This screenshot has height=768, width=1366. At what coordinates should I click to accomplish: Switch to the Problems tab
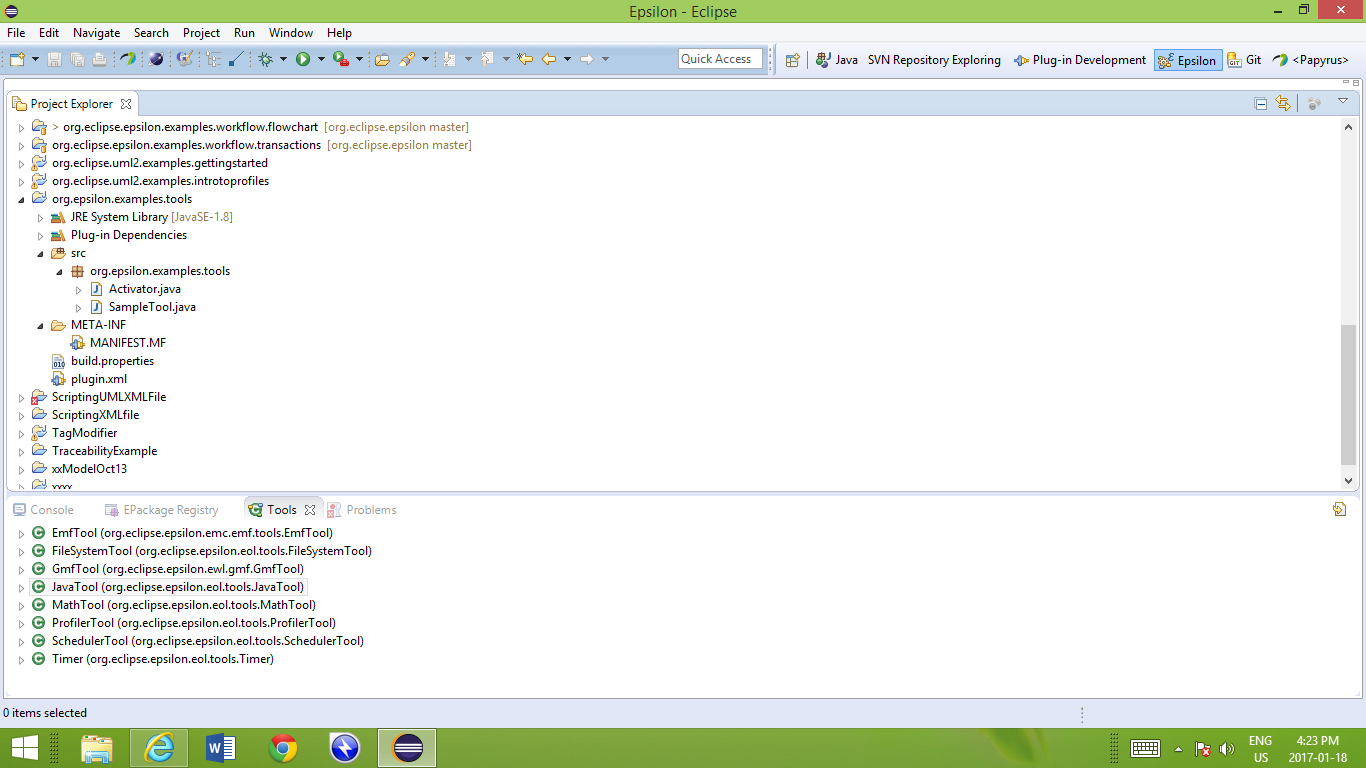[x=362, y=510]
